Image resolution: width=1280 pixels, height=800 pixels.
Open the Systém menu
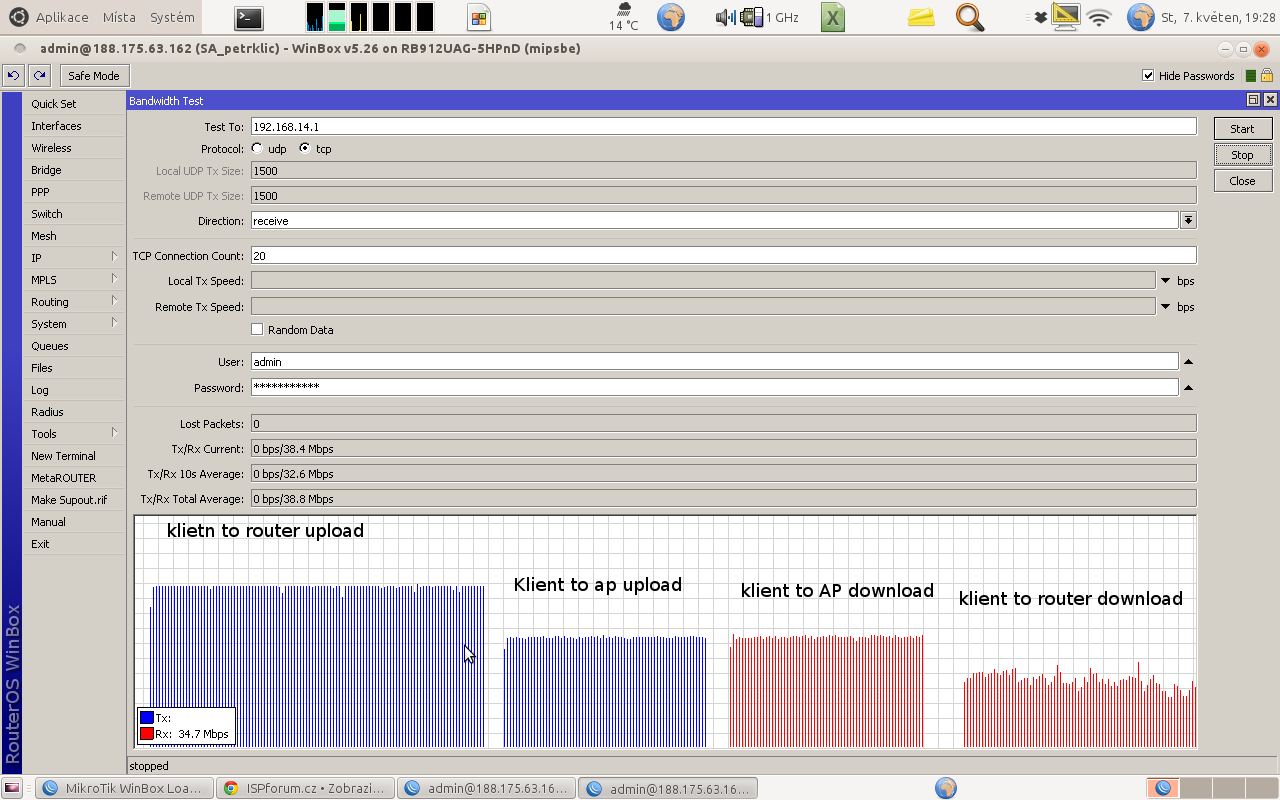coord(172,17)
